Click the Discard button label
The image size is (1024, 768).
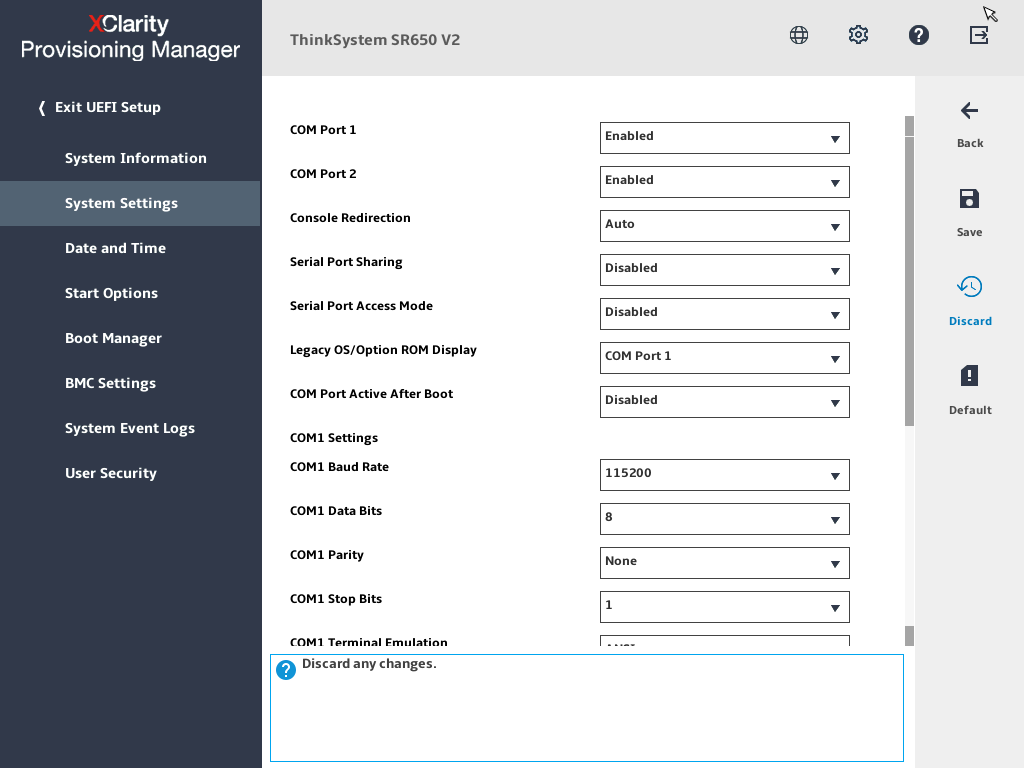pos(970,321)
